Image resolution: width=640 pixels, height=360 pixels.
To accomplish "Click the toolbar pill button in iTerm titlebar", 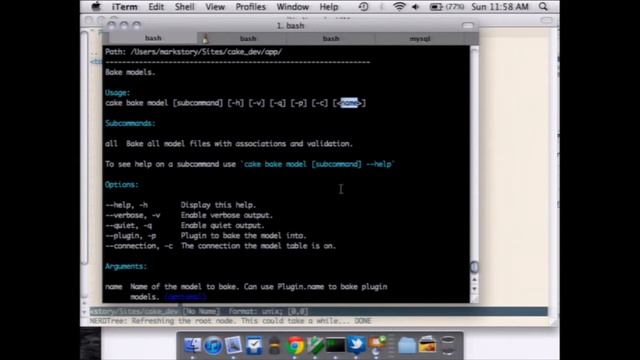I will (468, 25).
